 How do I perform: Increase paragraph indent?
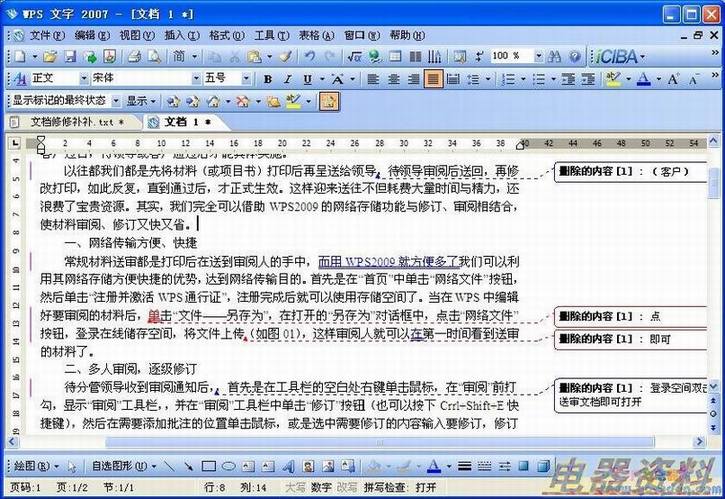coord(588,80)
